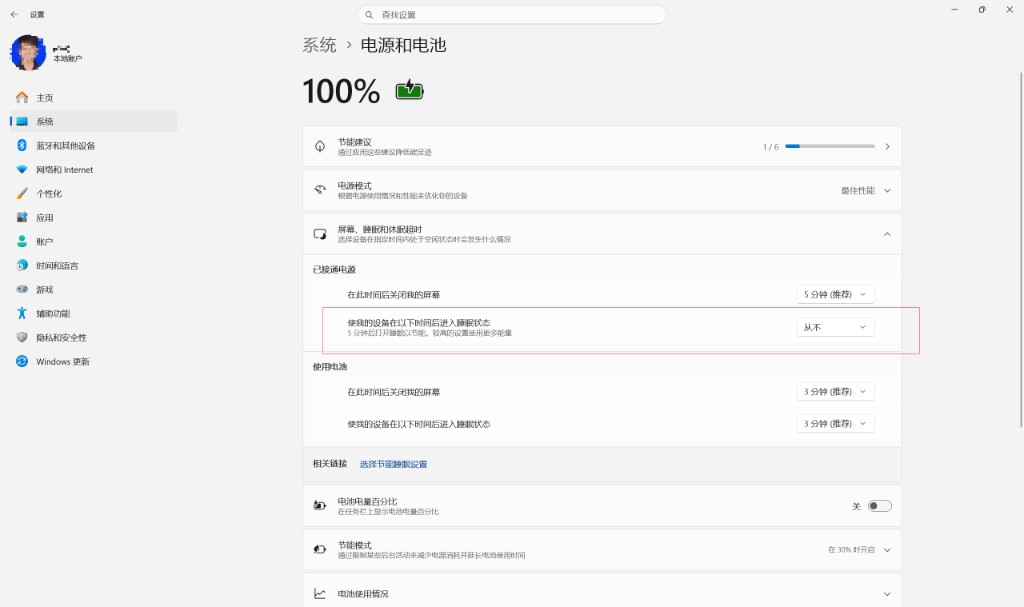1024x607 pixels.
Task: Click the 隐私和安全性 shield icon
Action: tap(22, 337)
